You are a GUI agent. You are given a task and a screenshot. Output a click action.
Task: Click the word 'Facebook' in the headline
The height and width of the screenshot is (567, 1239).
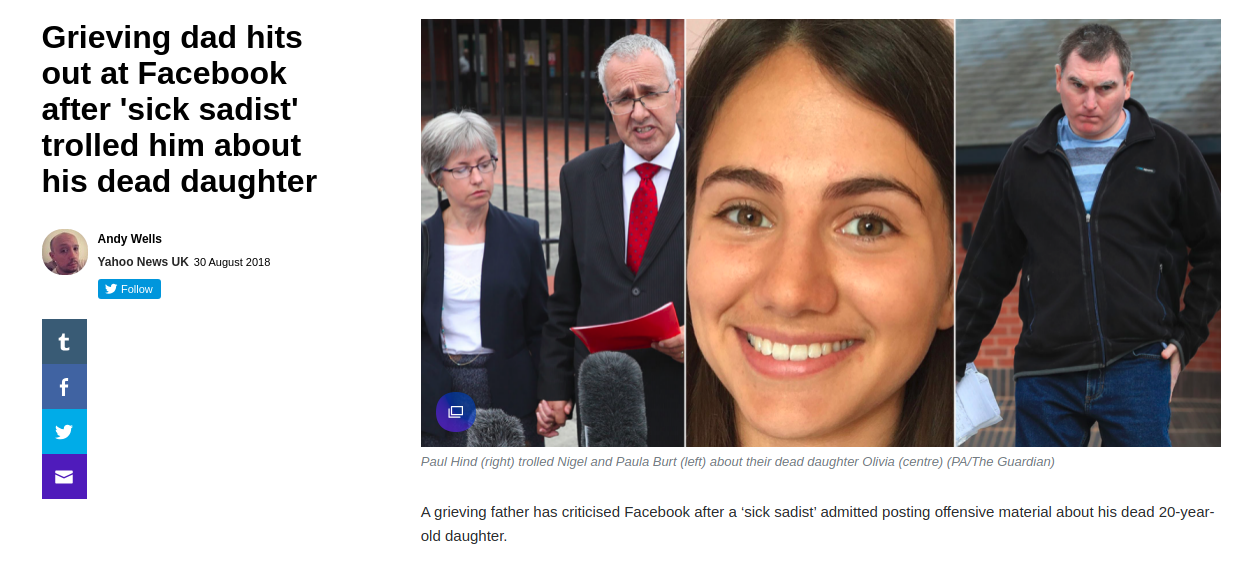tap(212, 74)
